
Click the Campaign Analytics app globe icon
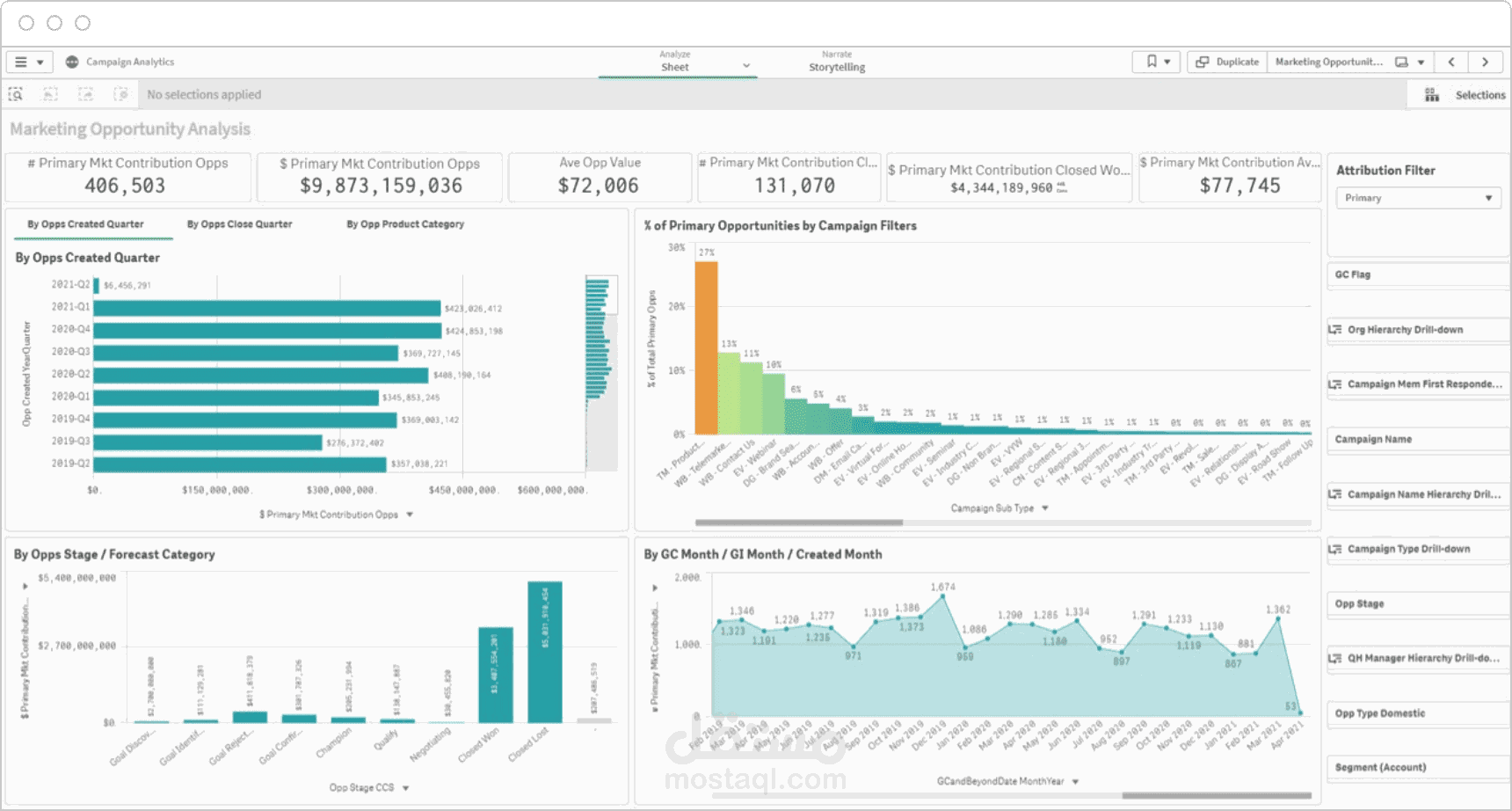click(72, 62)
